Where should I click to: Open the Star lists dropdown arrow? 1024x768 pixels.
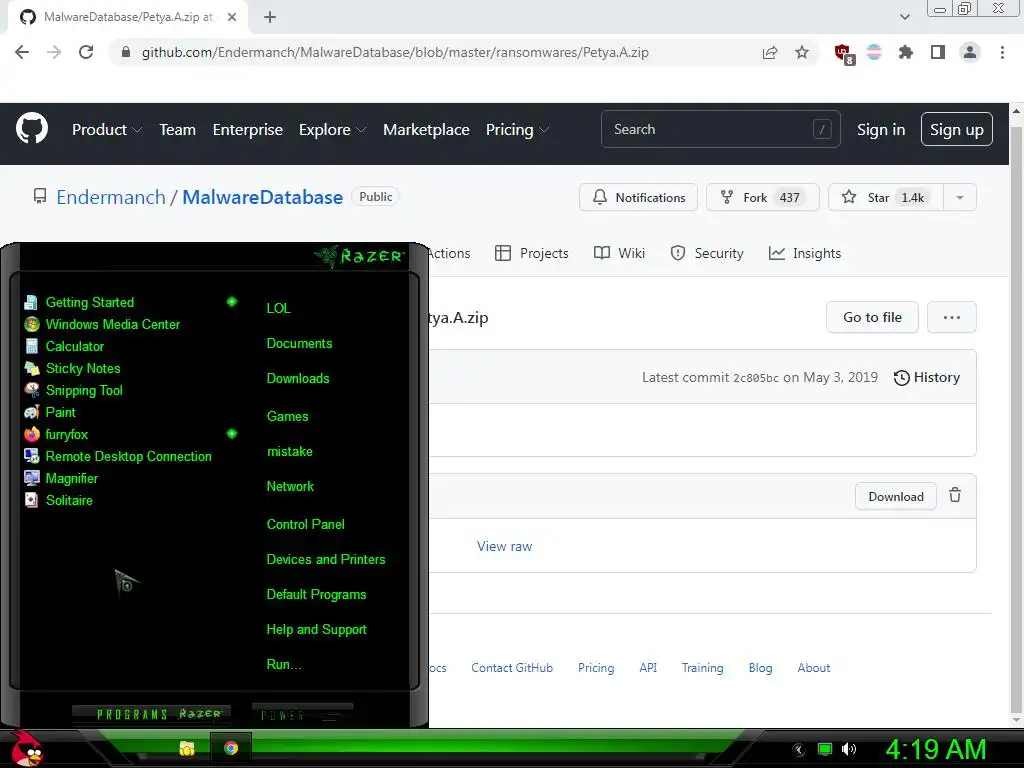click(960, 197)
